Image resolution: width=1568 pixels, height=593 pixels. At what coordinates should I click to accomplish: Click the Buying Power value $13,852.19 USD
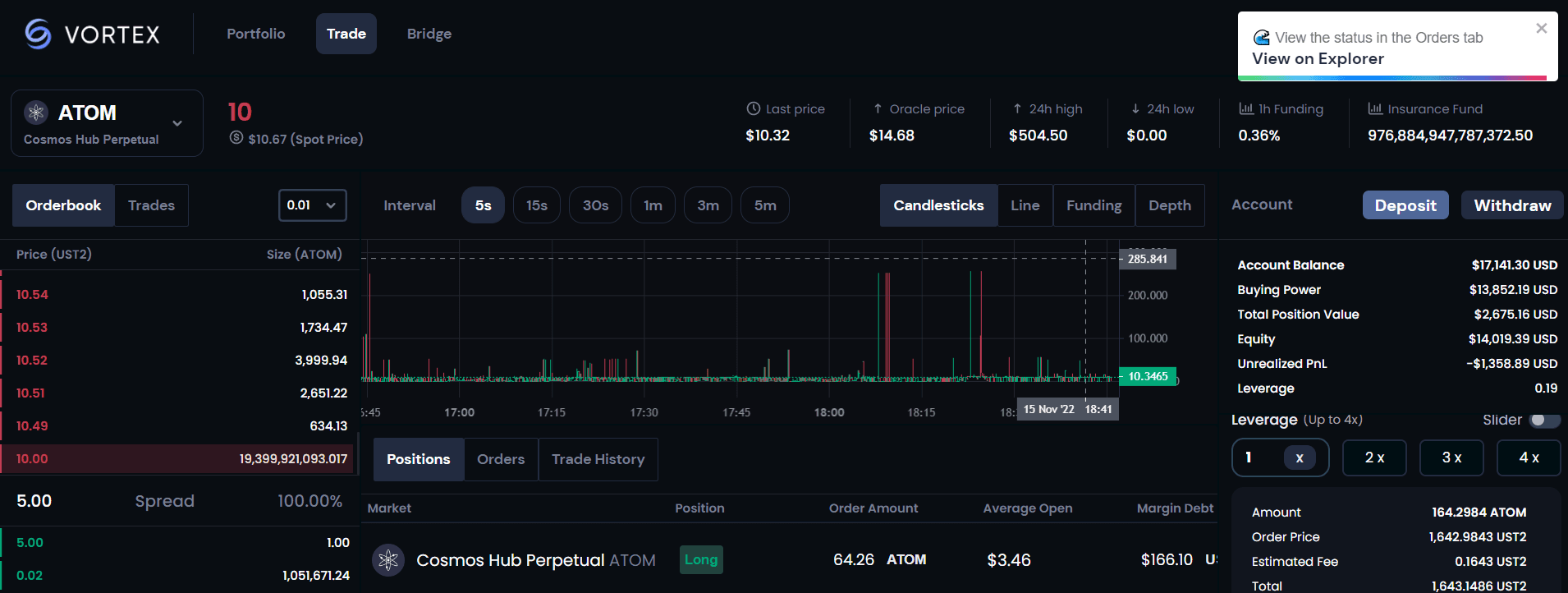click(1513, 289)
